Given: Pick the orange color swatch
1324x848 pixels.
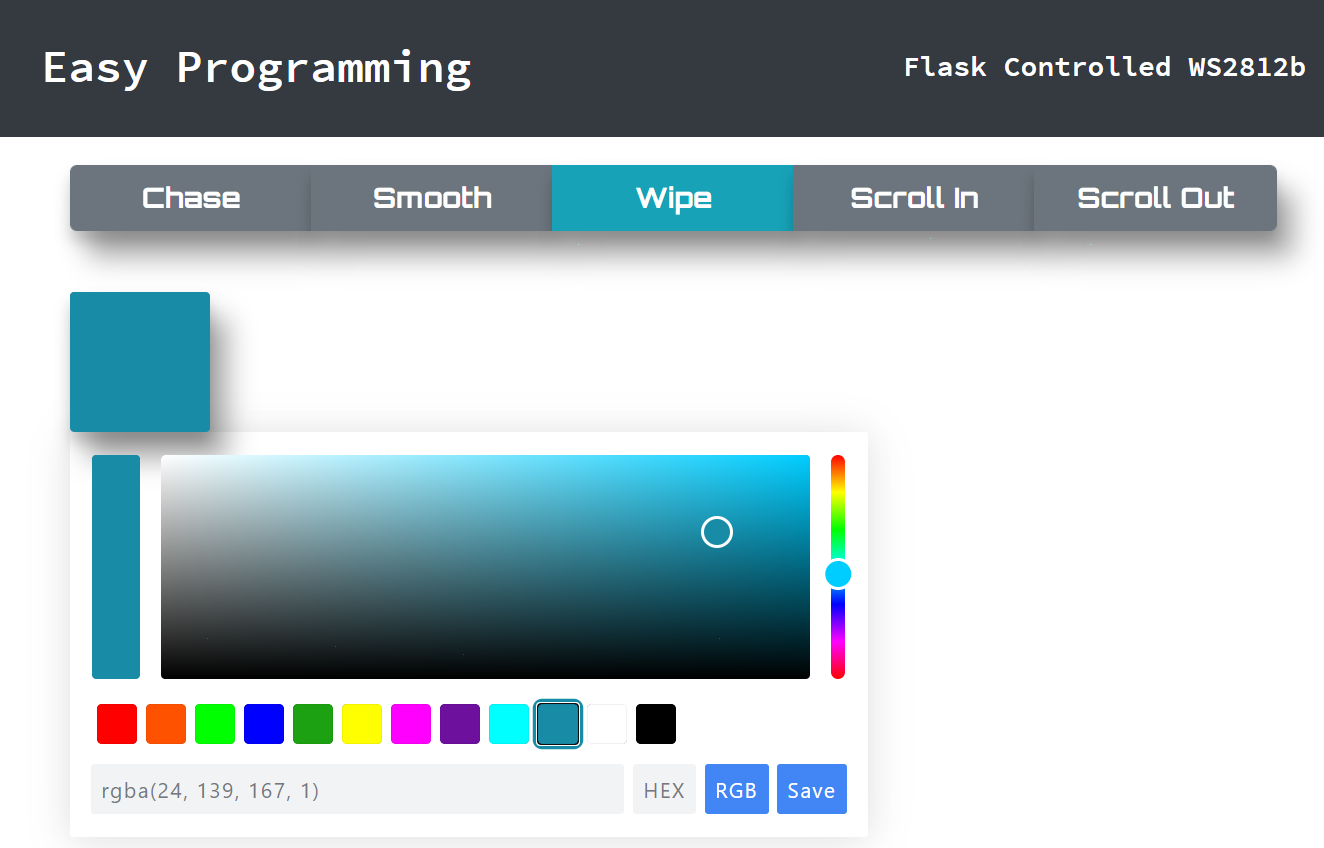Looking at the screenshot, I should pos(166,724).
